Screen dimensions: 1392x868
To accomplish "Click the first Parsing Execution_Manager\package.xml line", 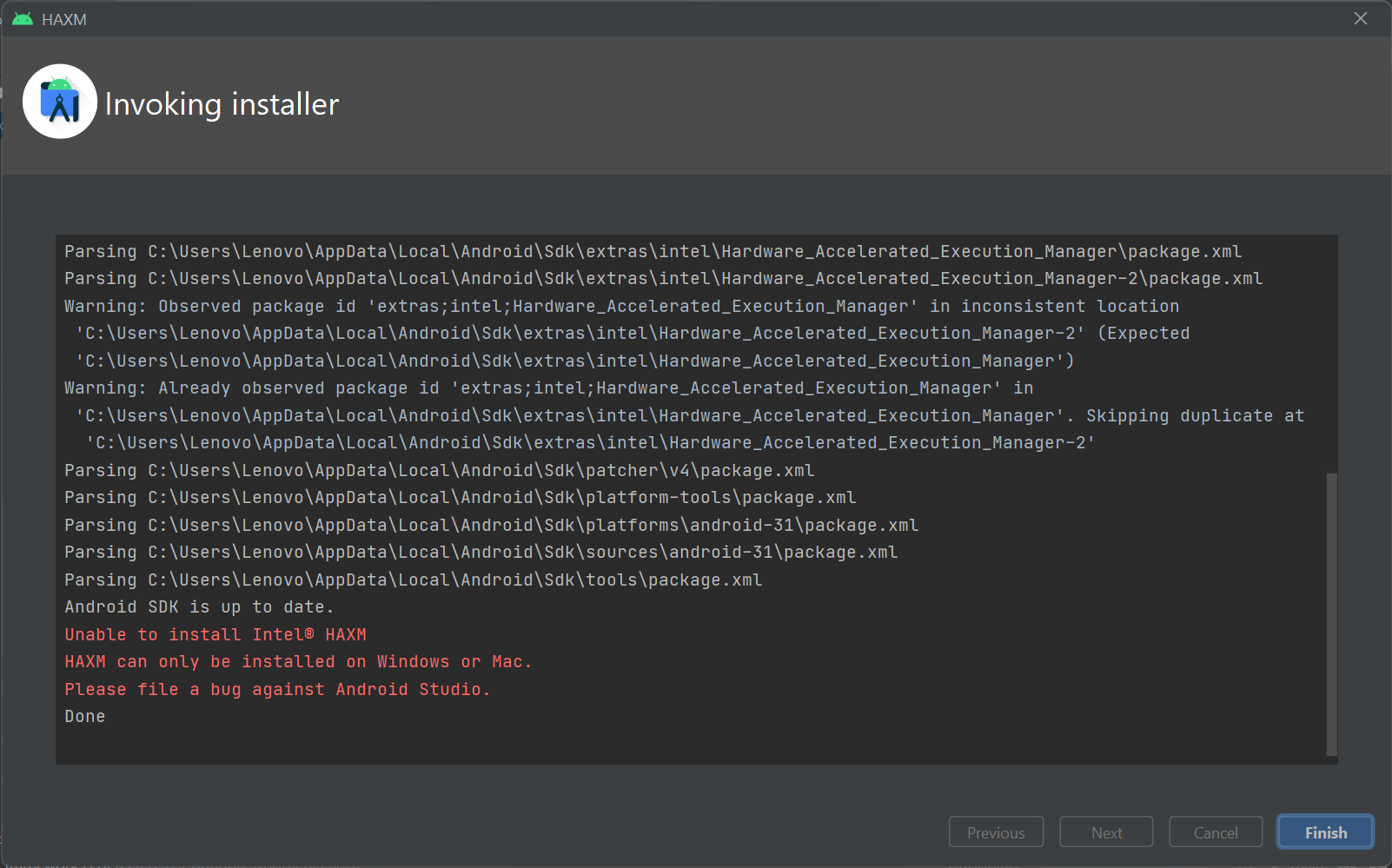I will pyautogui.click(x=653, y=251).
